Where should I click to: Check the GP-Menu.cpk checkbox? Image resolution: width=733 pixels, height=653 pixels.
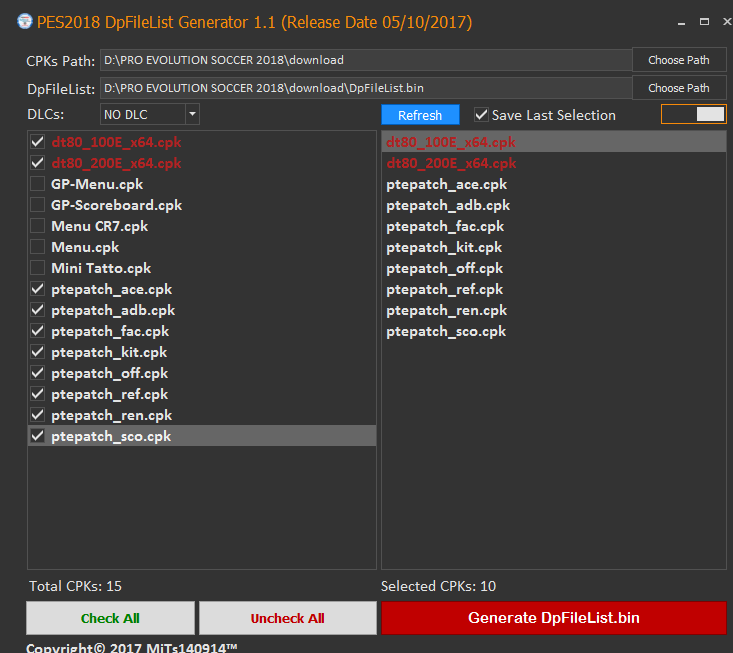[x=37, y=184]
